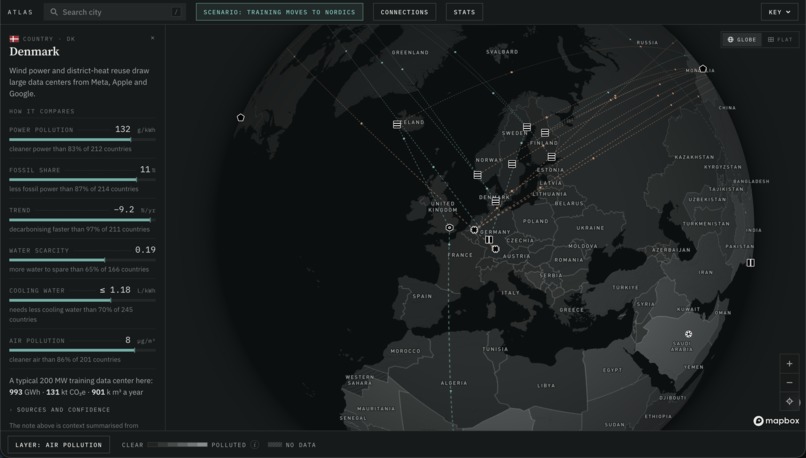Open the info icon next to Polluted
This screenshot has height=458, width=806.
pyautogui.click(x=254, y=445)
